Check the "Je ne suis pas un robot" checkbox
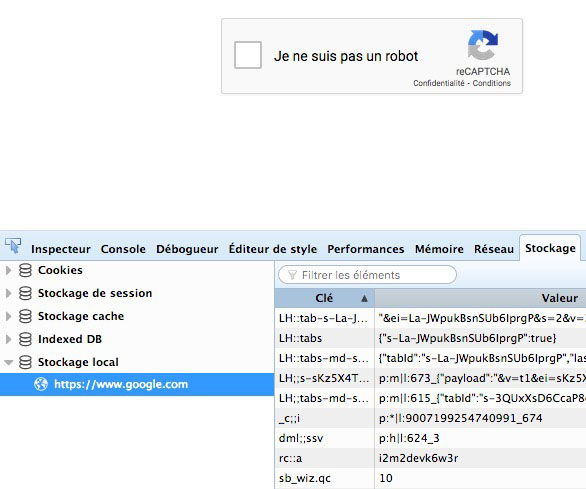586x489 pixels. (248, 55)
